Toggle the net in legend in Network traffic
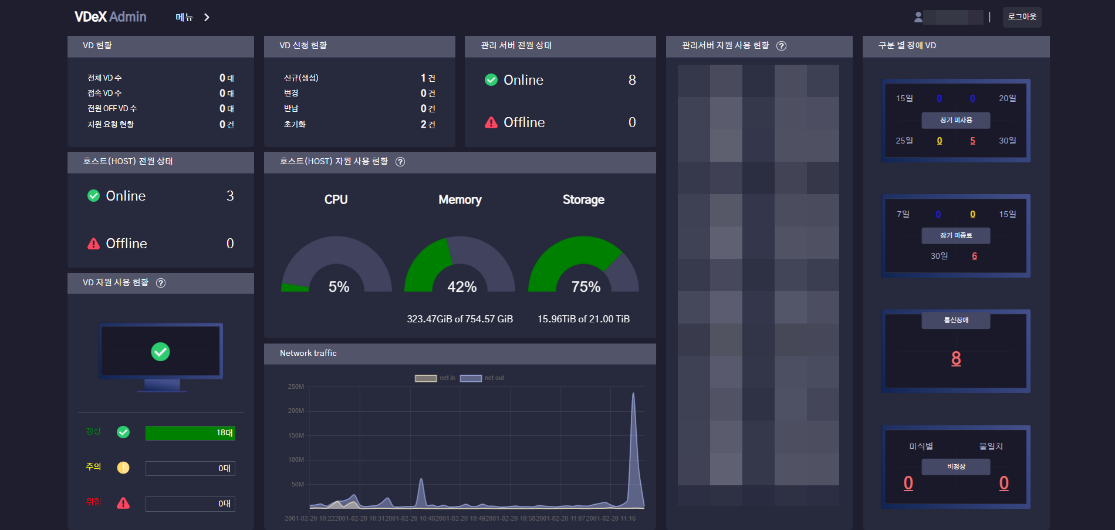 (x=435, y=378)
